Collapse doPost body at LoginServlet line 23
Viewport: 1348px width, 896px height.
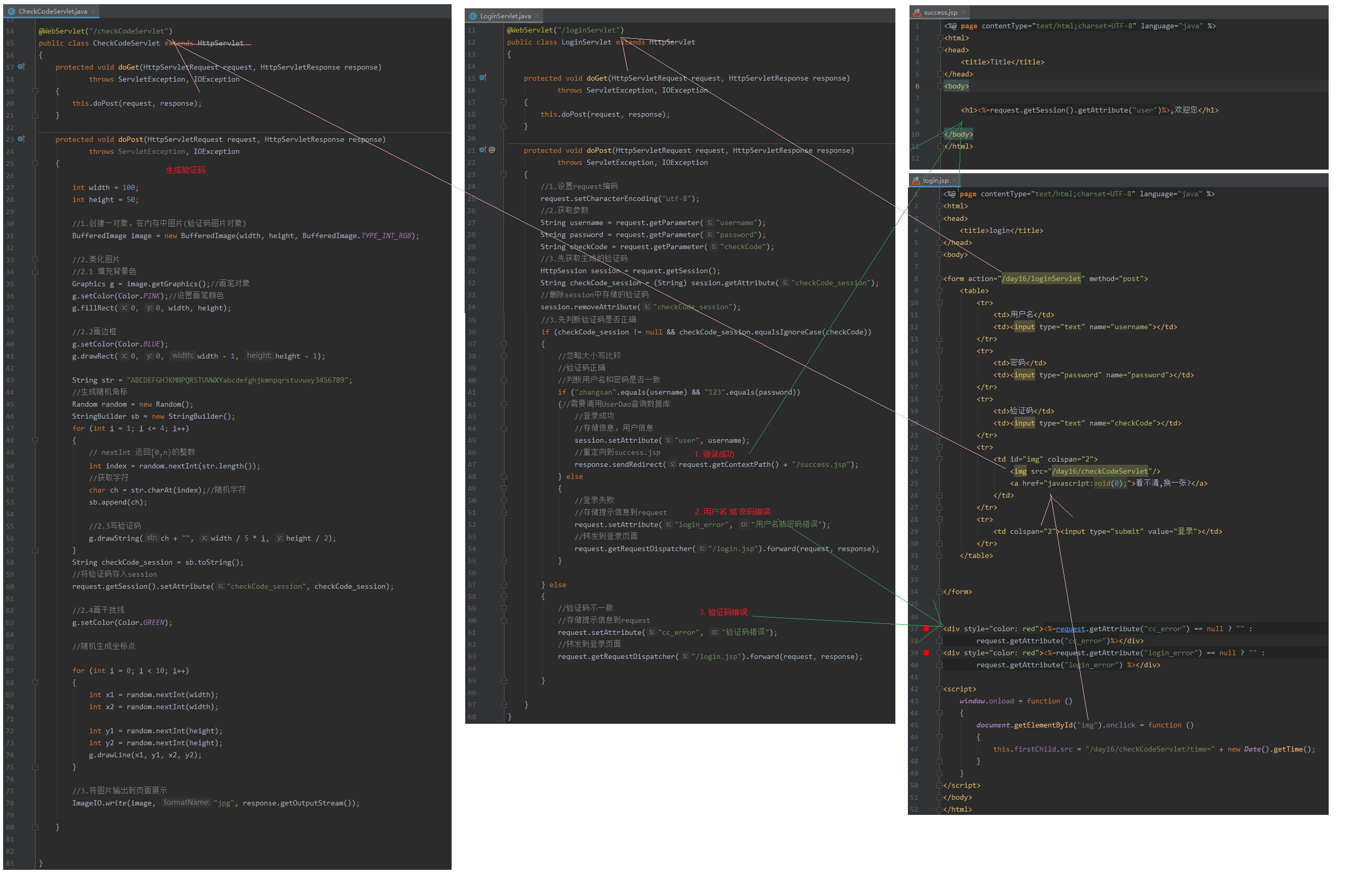pos(504,174)
